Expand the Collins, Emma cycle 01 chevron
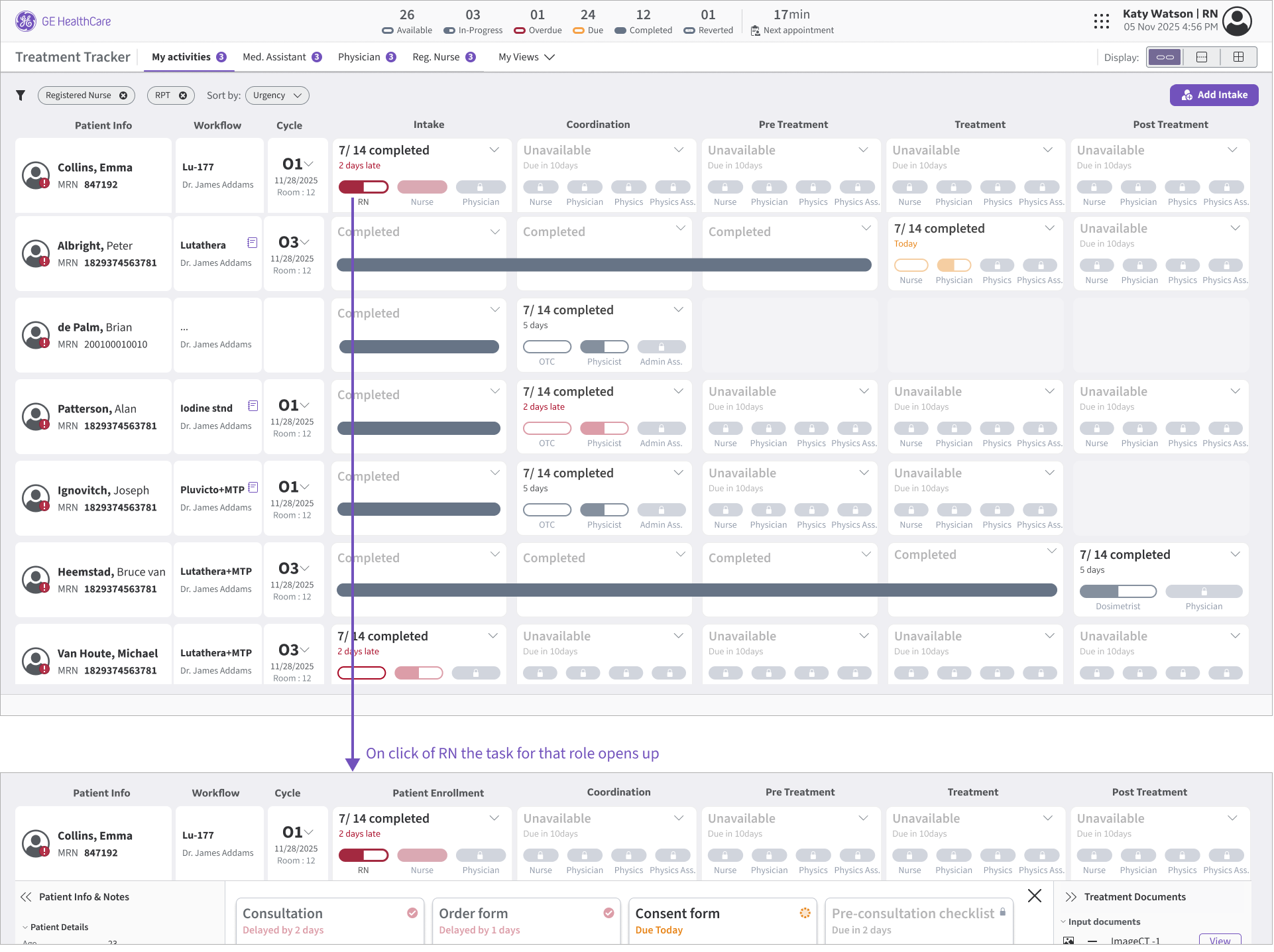This screenshot has height=952, width=1274. tap(308, 164)
